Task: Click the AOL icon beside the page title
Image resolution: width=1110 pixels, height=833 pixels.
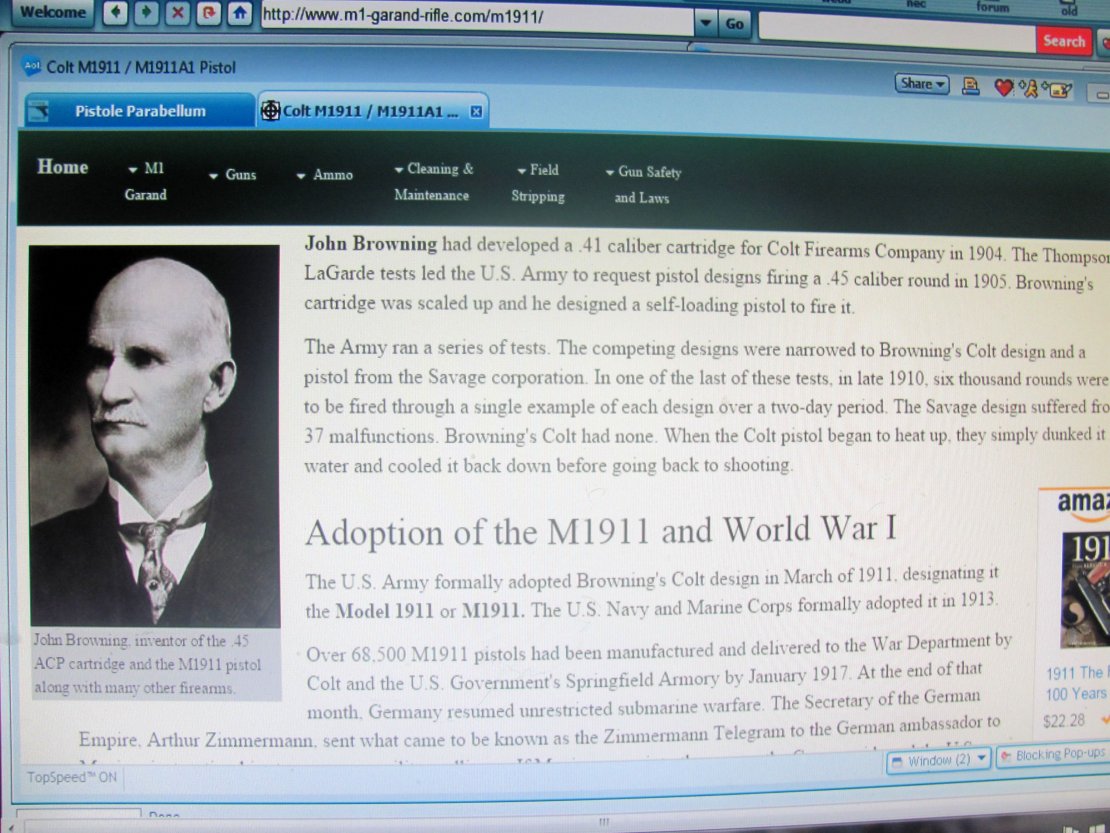Action: click(32, 67)
